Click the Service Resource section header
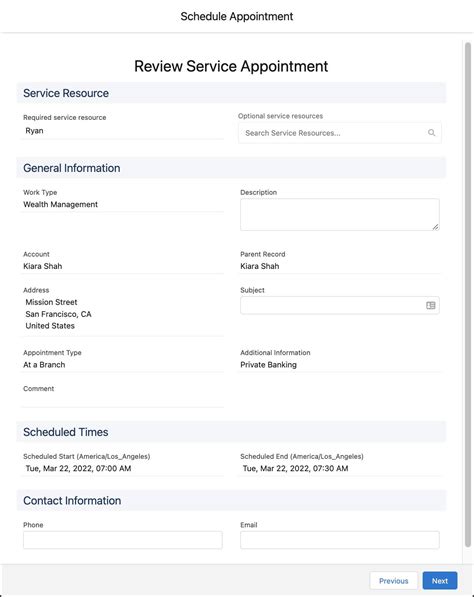The height and width of the screenshot is (597, 474). 231,93
